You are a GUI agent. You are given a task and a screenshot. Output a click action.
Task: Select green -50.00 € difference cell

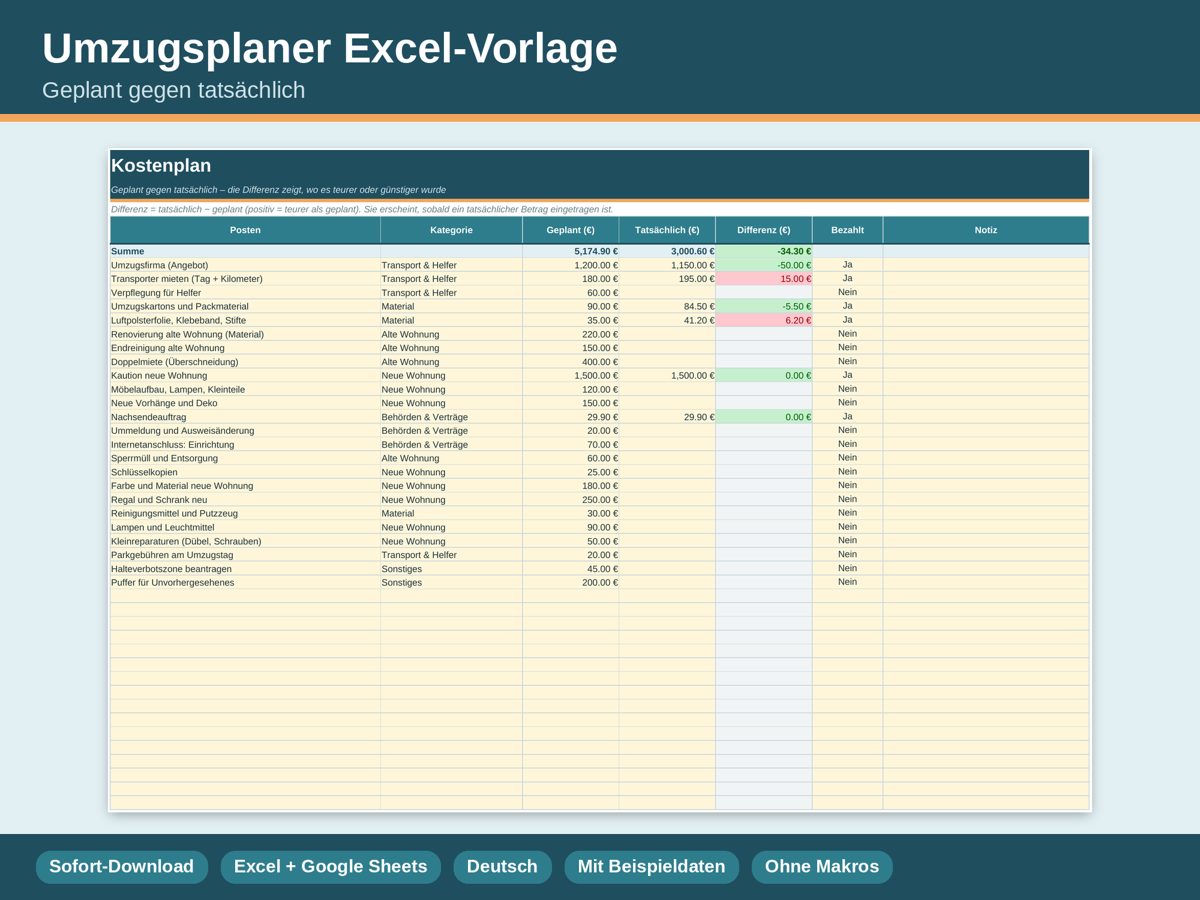coord(764,265)
